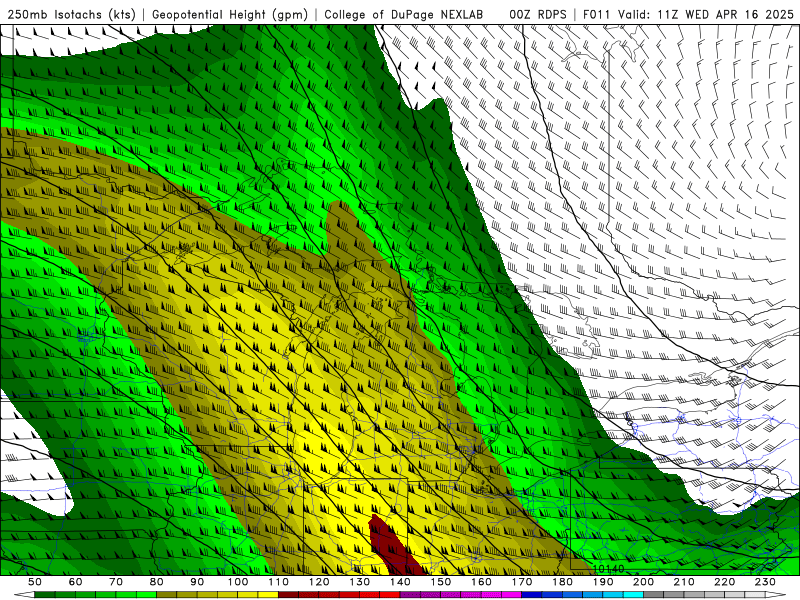The width and height of the screenshot is (800, 600).
Task: Click the 'Geopotential Height (gpm)' title text
Action: point(230,14)
